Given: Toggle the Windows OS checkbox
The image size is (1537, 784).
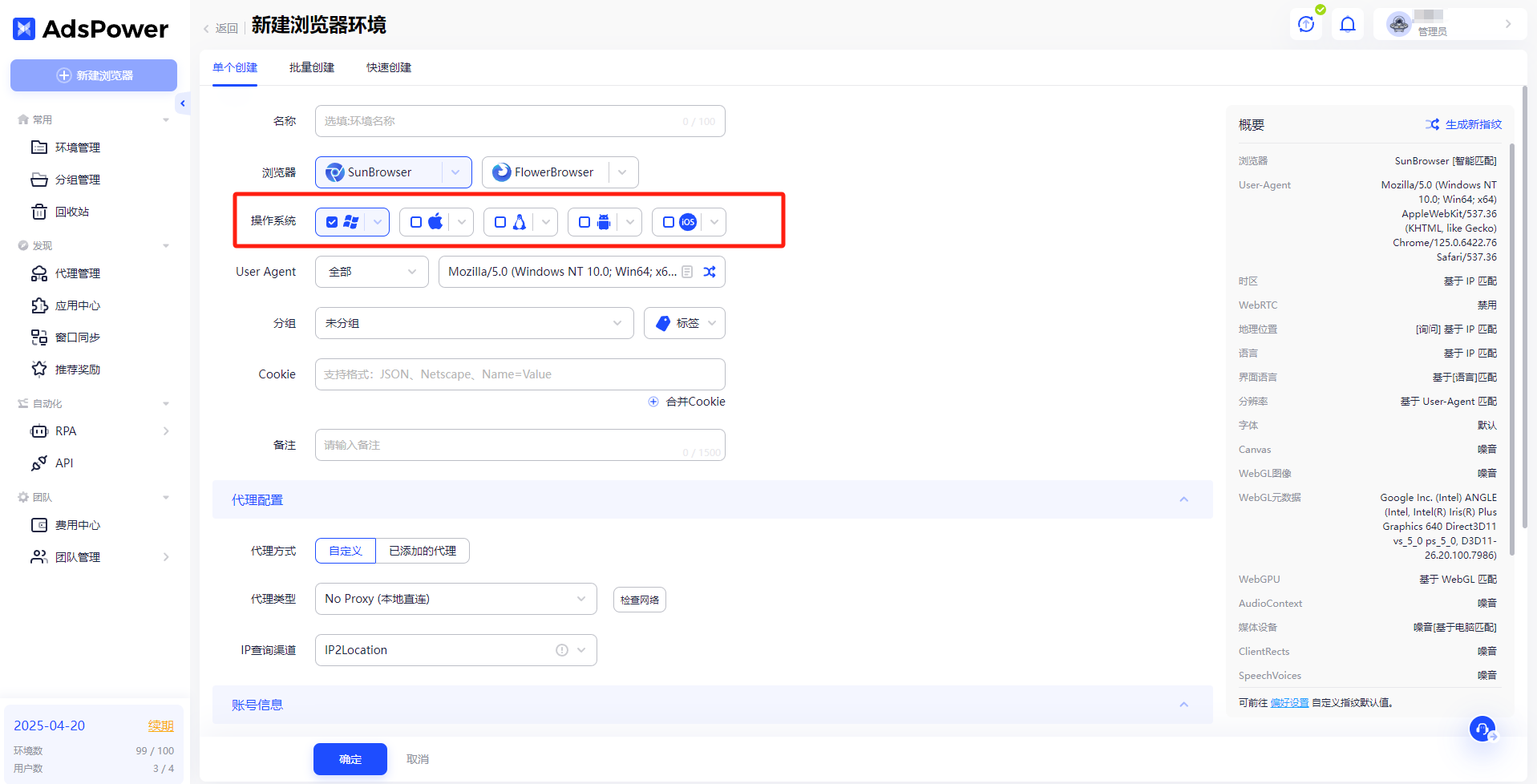Looking at the screenshot, I should (x=332, y=222).
